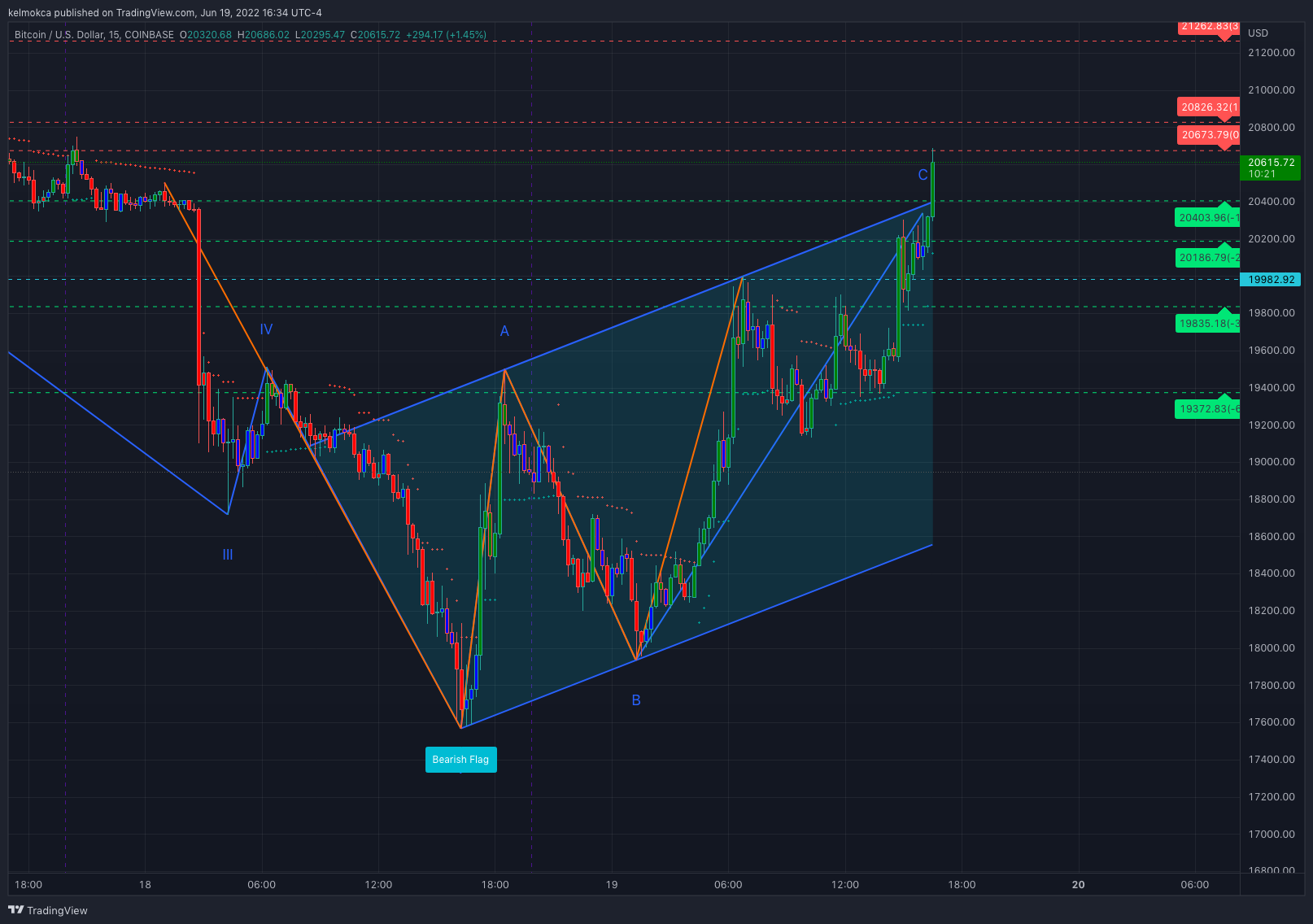Select the green 20403.96 price tag
The image size is (1313, 924).
[x=1208, y=217]
